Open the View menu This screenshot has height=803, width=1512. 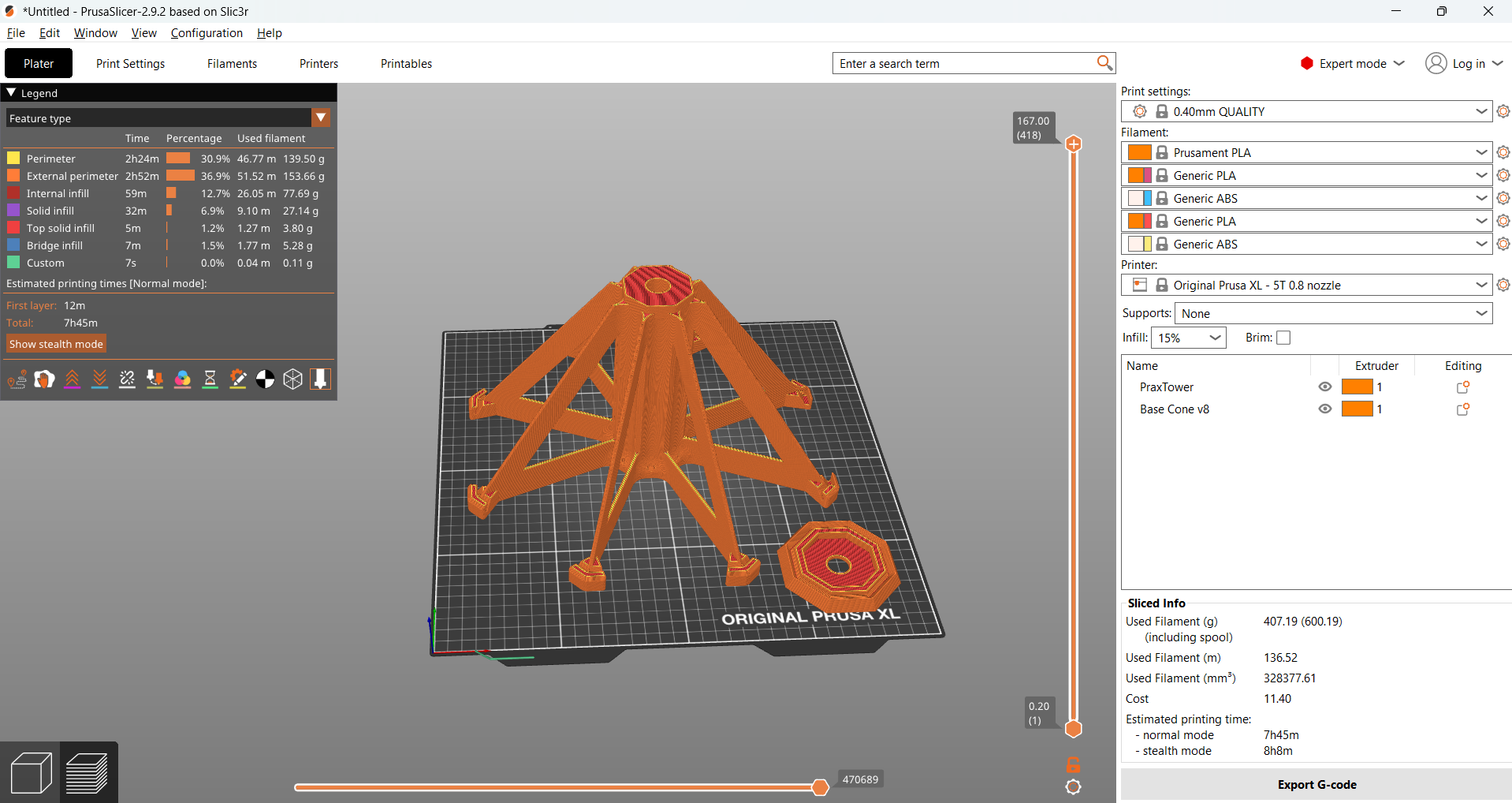(143, 33)
